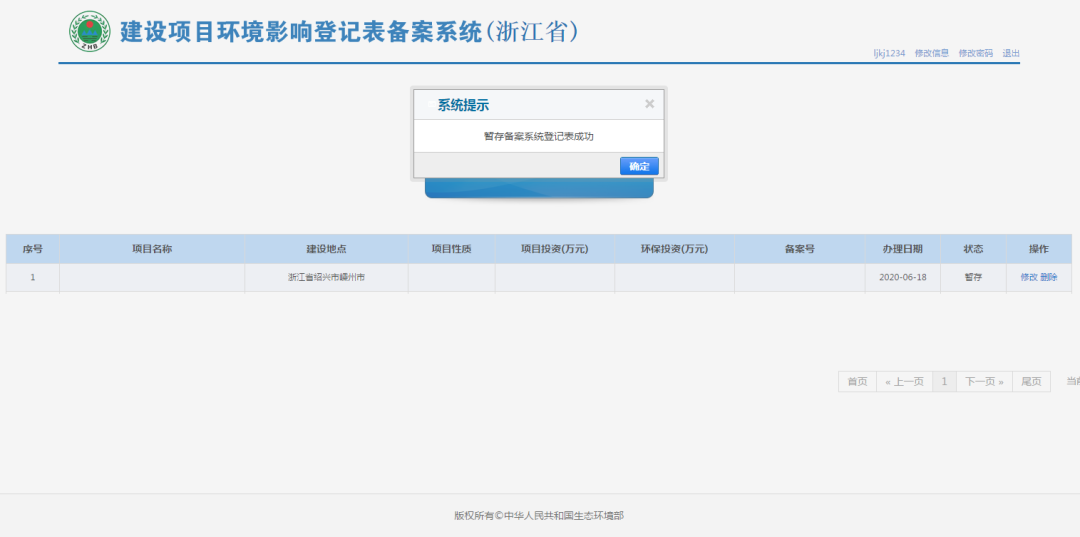Click 退出 to log out

[x=1011, y=54]
